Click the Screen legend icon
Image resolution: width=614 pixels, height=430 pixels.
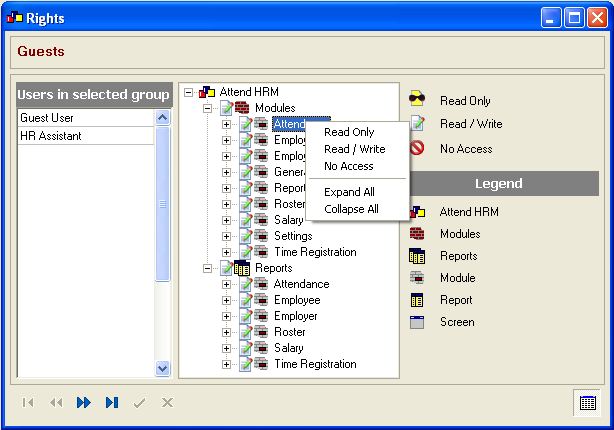point(417,322)
